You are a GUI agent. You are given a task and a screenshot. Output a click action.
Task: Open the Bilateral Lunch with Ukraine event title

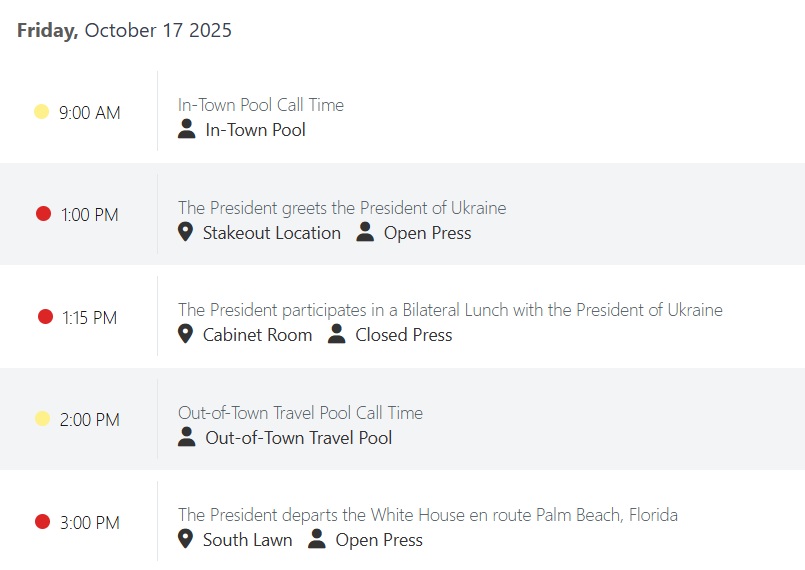tap(450, 310)
